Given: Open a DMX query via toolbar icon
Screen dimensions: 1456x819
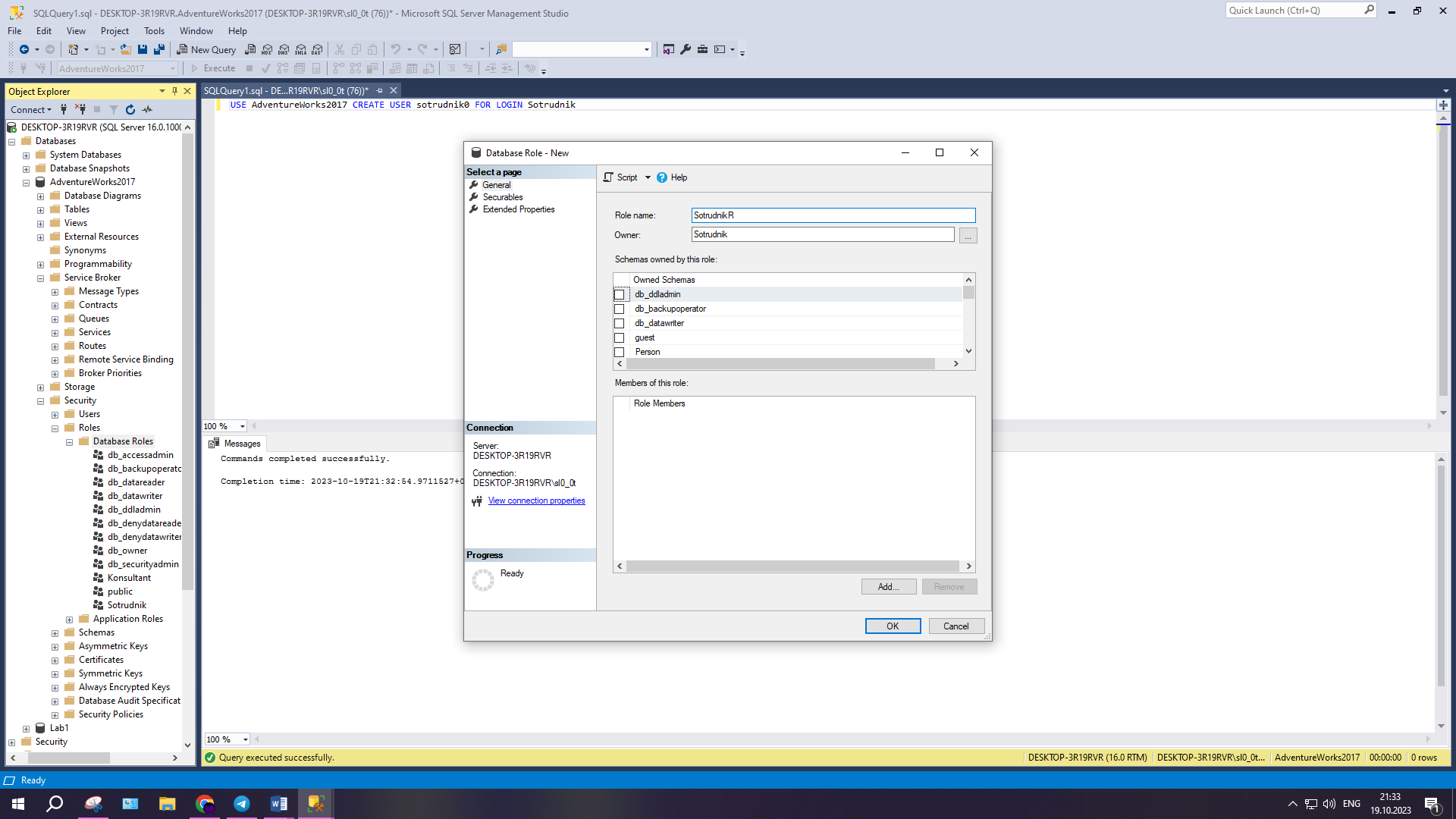Looking at the screenshot, I should [x=284, y=49].
